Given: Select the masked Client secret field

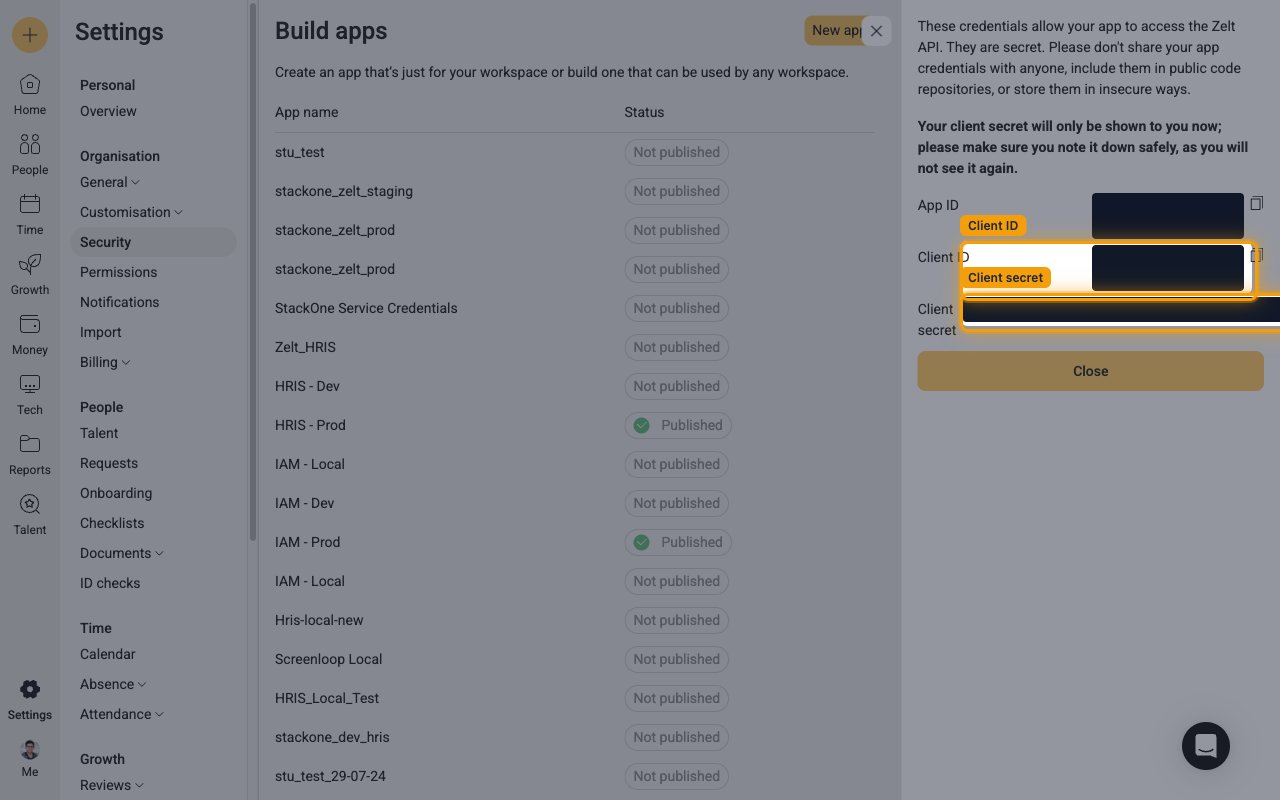Looking at the screenshot, I should click(x=1121, y=310).
